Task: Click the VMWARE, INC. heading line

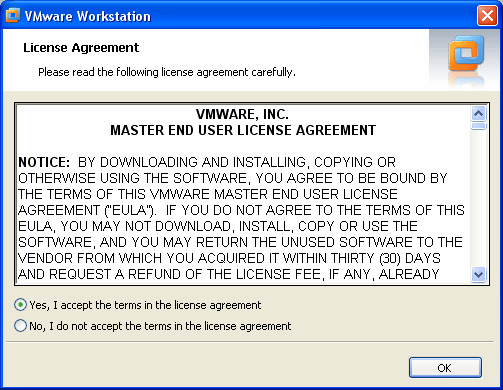Action: [x=242, y=114]
